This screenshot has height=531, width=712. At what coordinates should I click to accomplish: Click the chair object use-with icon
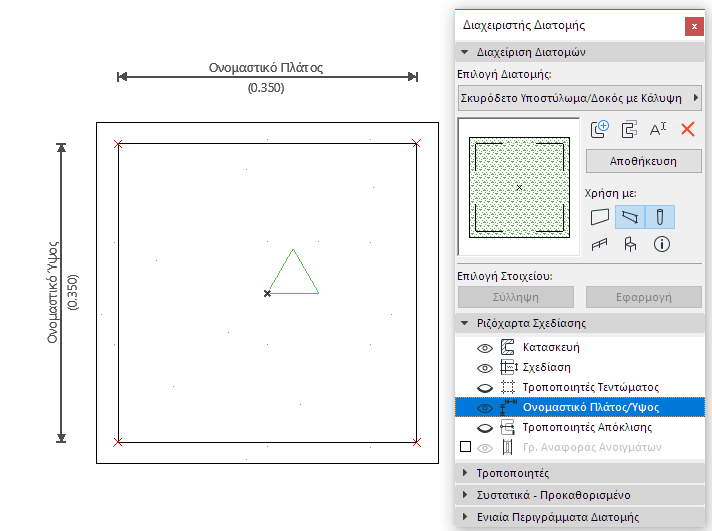pyautogui.click(x=630, y=244)
